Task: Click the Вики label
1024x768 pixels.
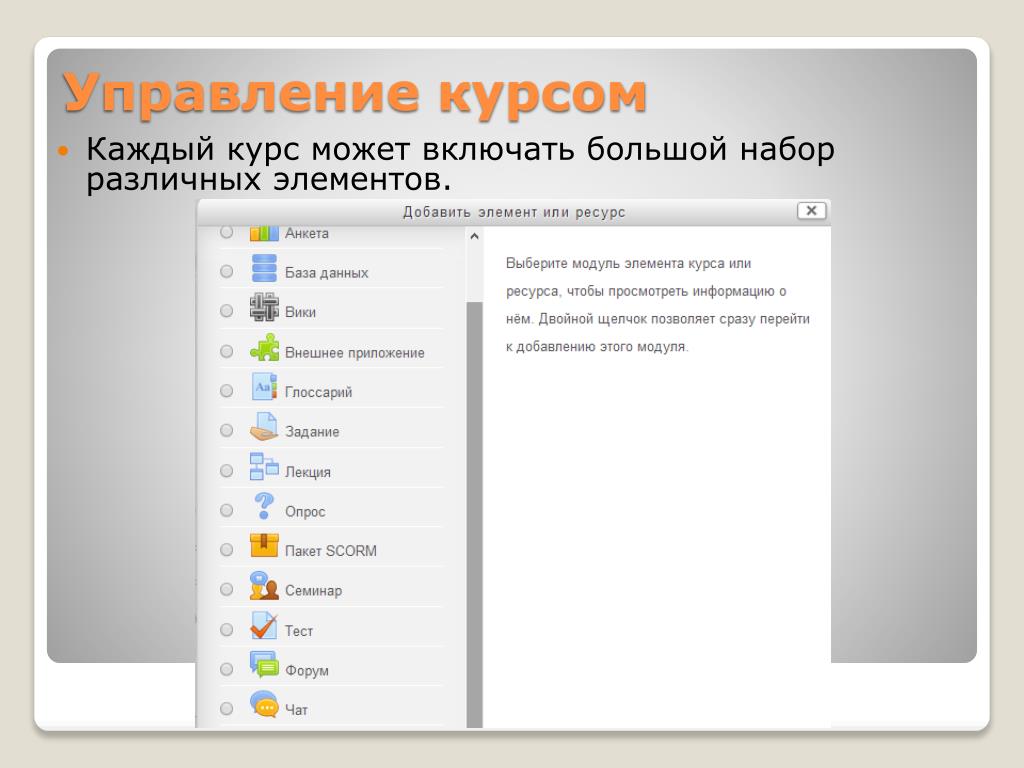Action: (x=300, y=312)
